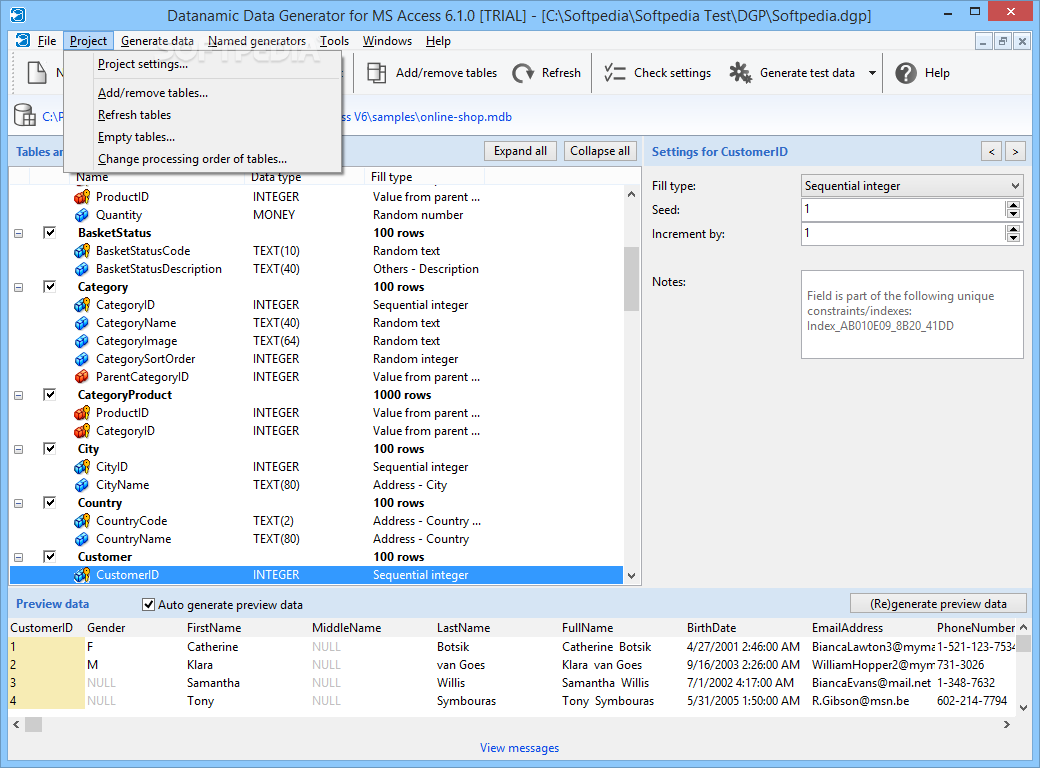Decrease the Increment by value
Viewport: 1040px width, 768px height.
[1013, 237]
